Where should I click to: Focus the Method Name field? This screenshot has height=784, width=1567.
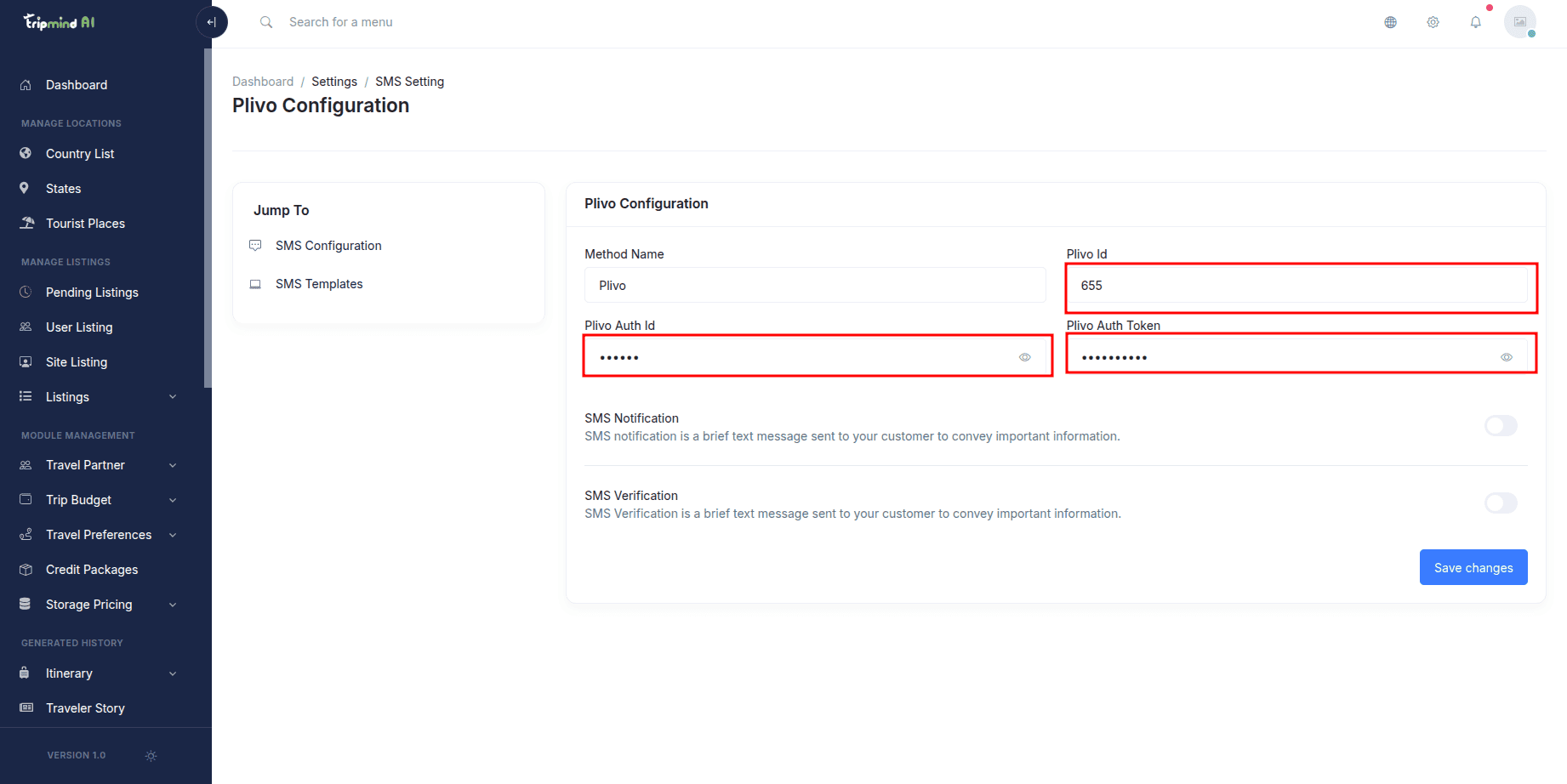815,285
